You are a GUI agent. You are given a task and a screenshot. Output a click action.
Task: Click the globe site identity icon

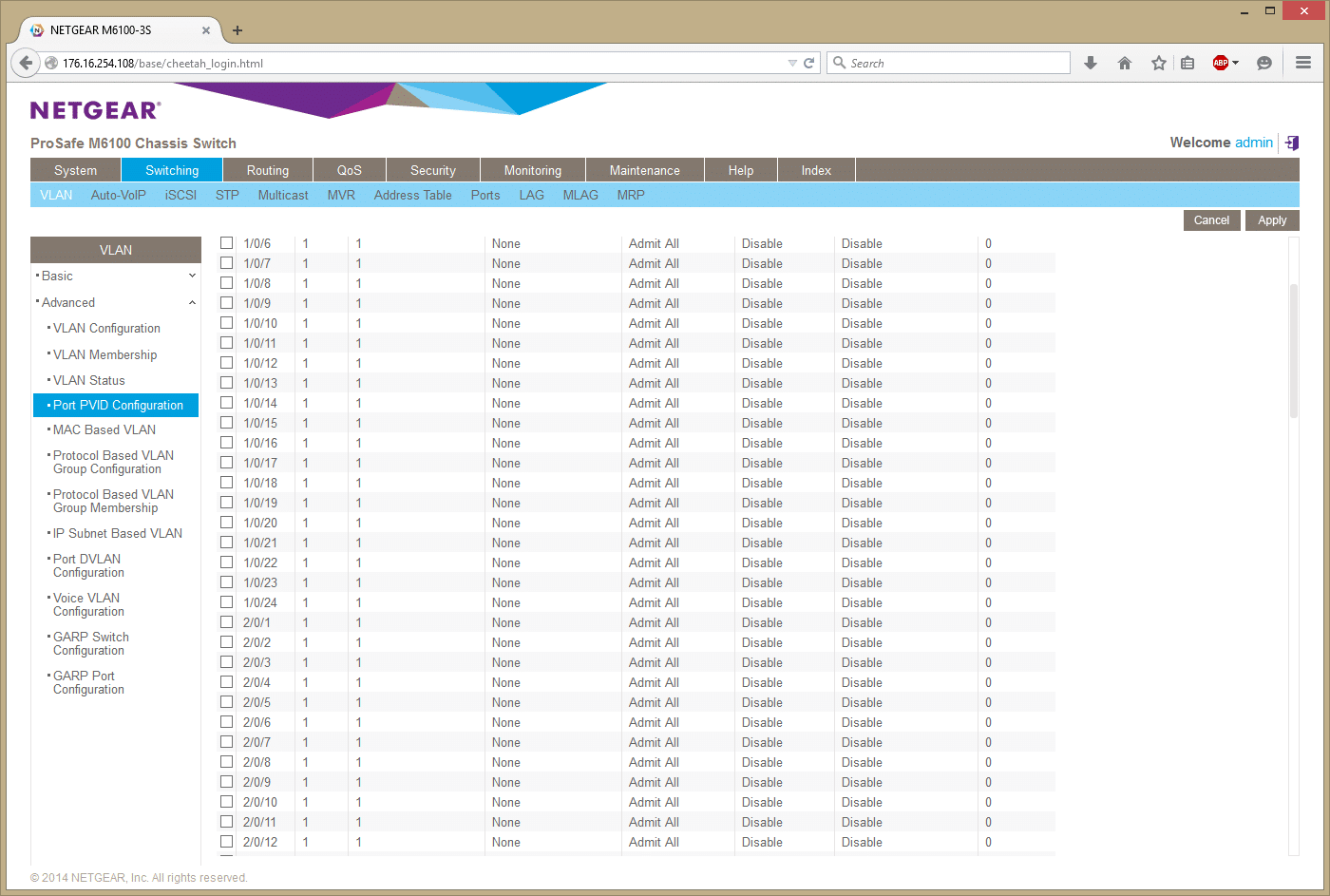coord(51,63)
